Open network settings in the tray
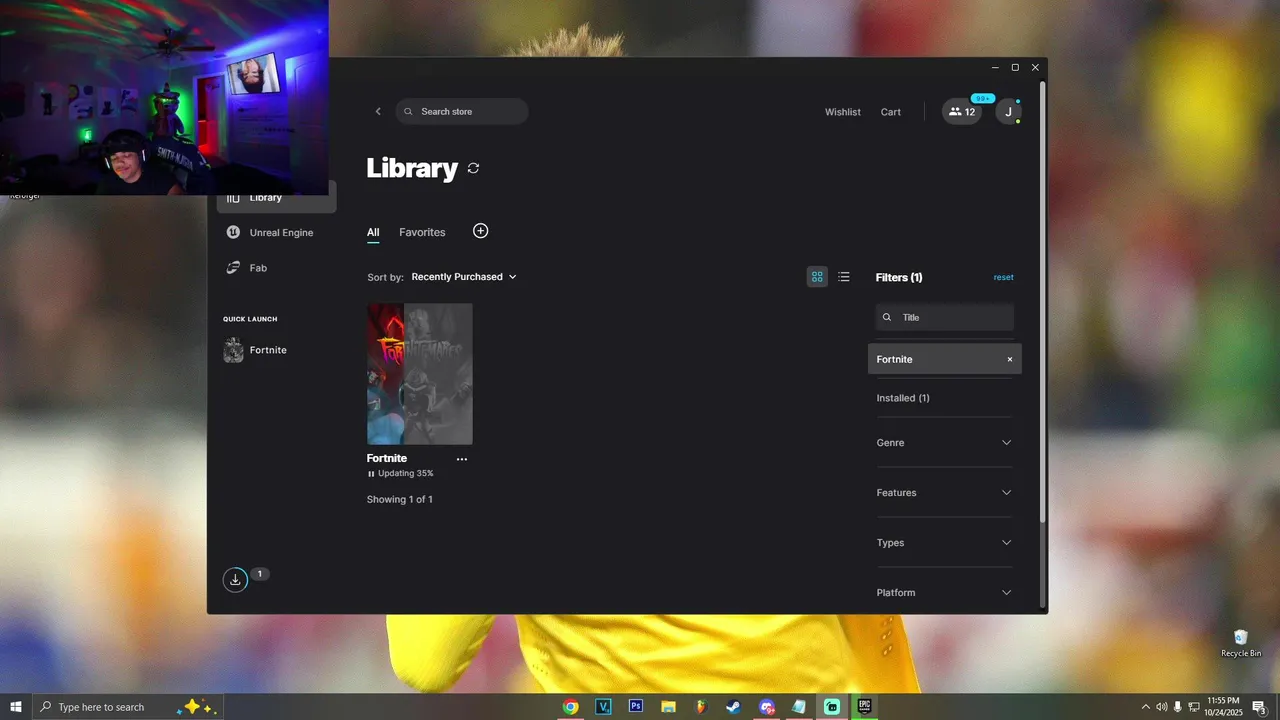This screenshot has width=1280, height=720. 1193,707
